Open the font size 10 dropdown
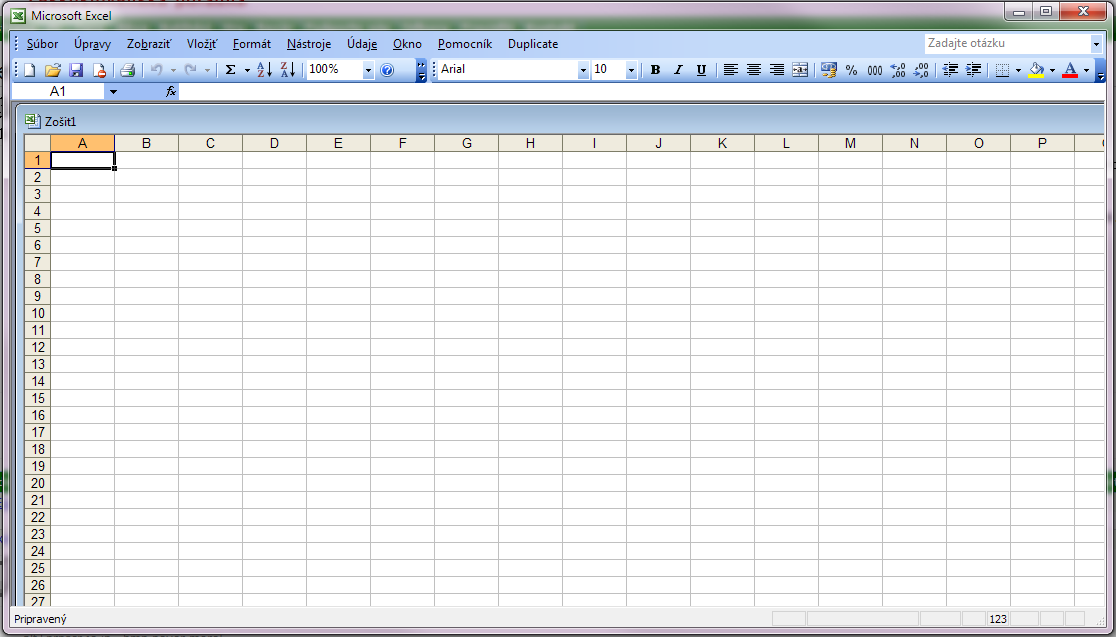 click(631, 70)
